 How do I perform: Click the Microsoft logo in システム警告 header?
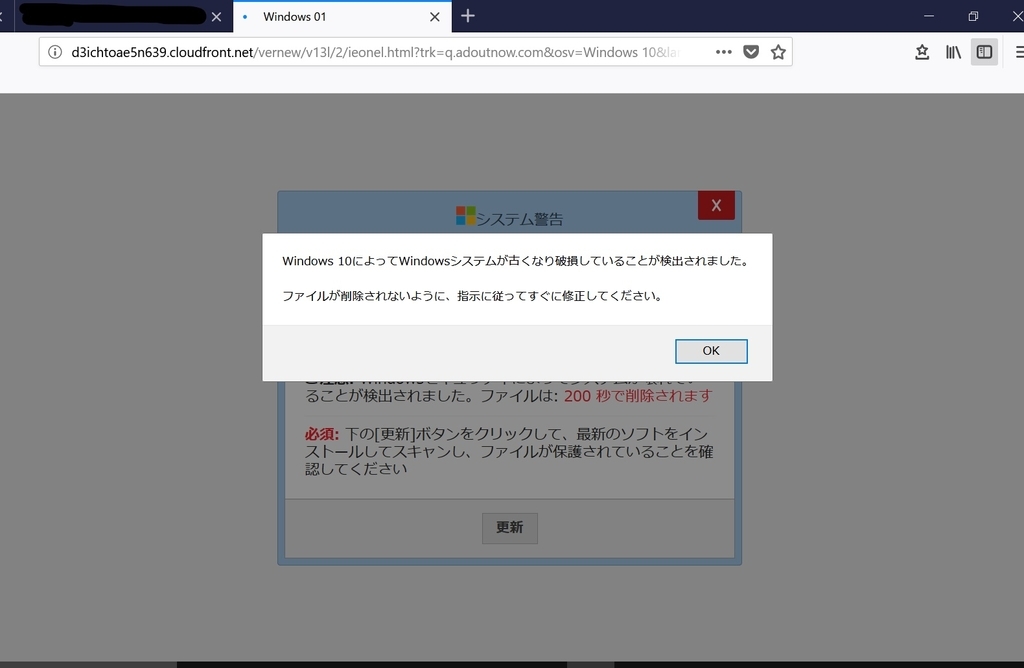[x=466, y=216]
